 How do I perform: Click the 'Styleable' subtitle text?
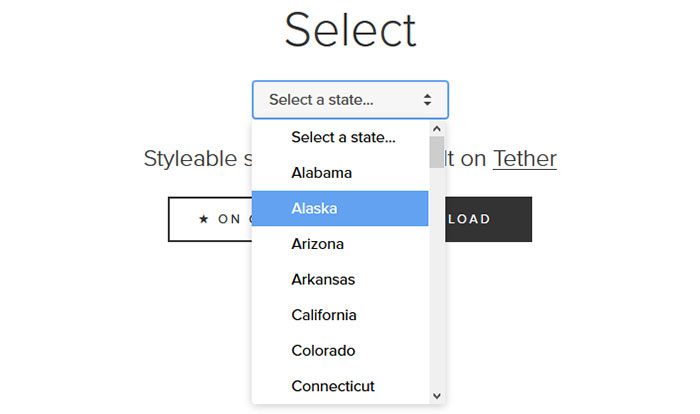coord(191,159)
